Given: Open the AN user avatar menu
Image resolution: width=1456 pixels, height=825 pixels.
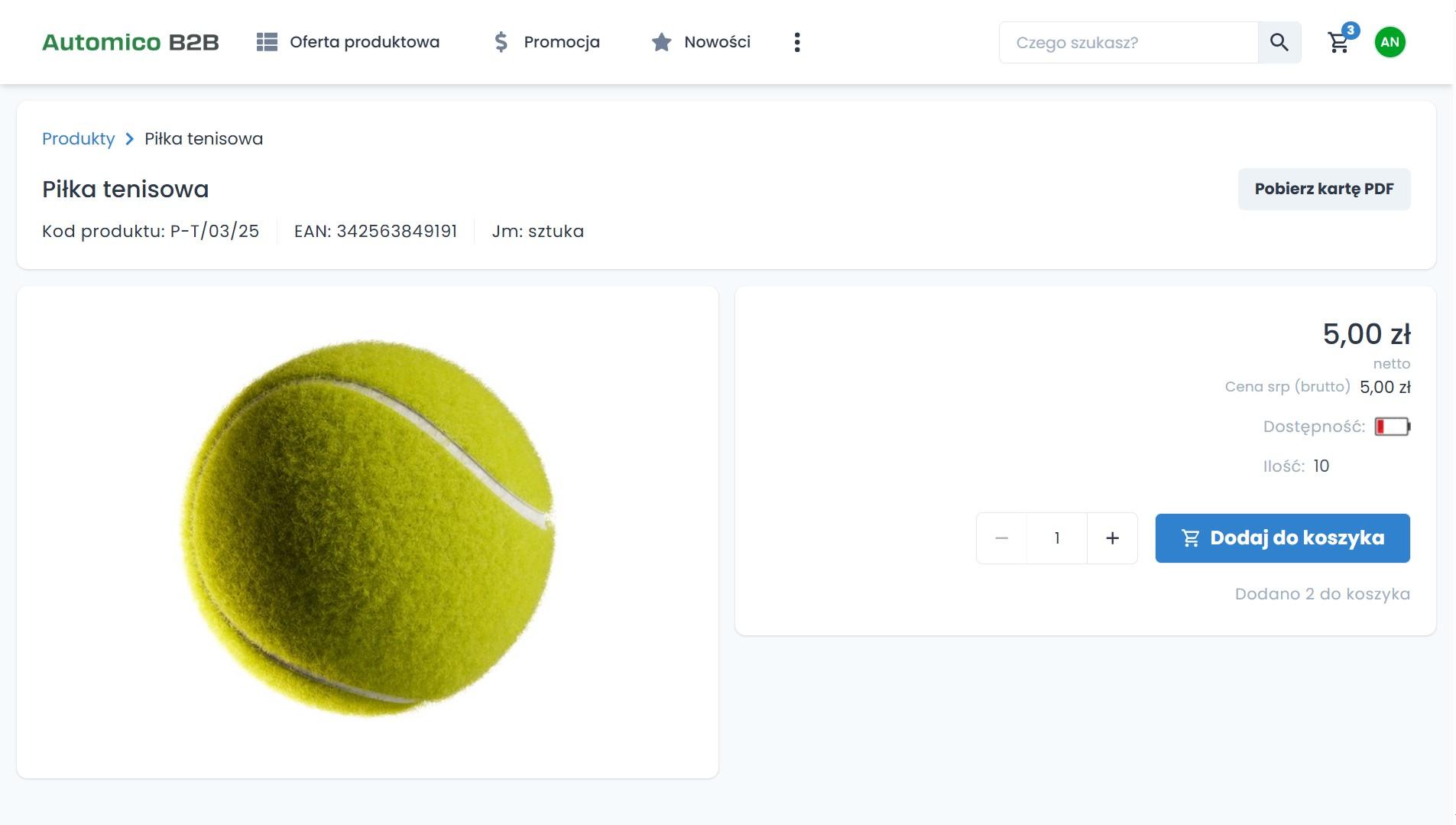Looking at the screenshot, I should click(x=1390, y=42).
